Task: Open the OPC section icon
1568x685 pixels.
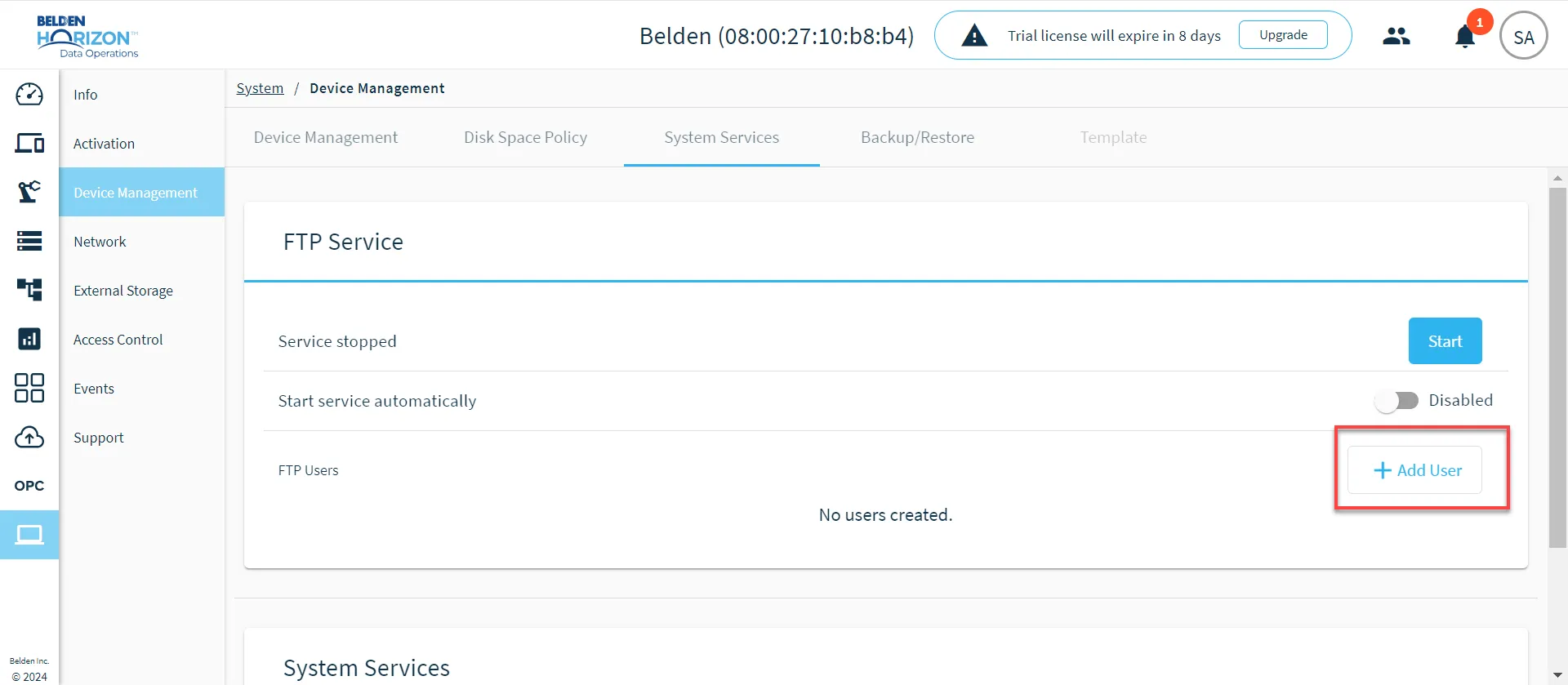Action: point(29,486)
